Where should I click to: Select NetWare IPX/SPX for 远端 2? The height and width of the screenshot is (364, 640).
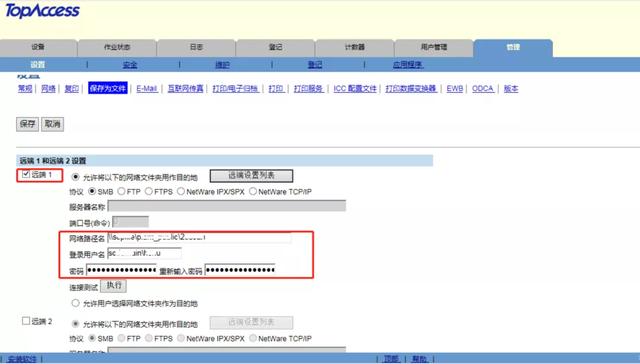[x=181, y=338]
